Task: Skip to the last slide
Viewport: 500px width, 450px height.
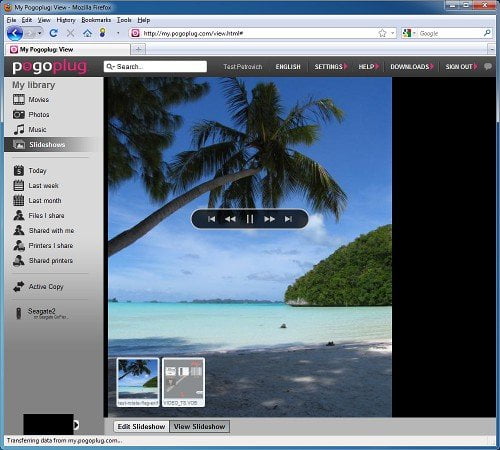Action: [x=288, y=219]
